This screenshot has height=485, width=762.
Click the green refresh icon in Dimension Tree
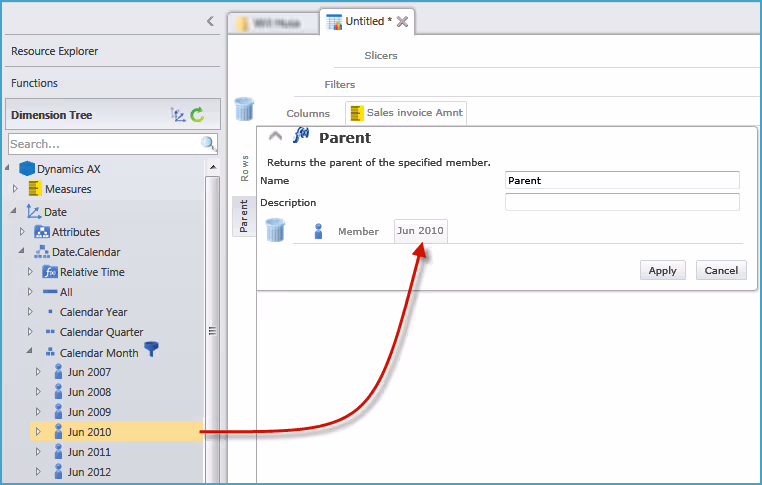(x=198, y=115)
